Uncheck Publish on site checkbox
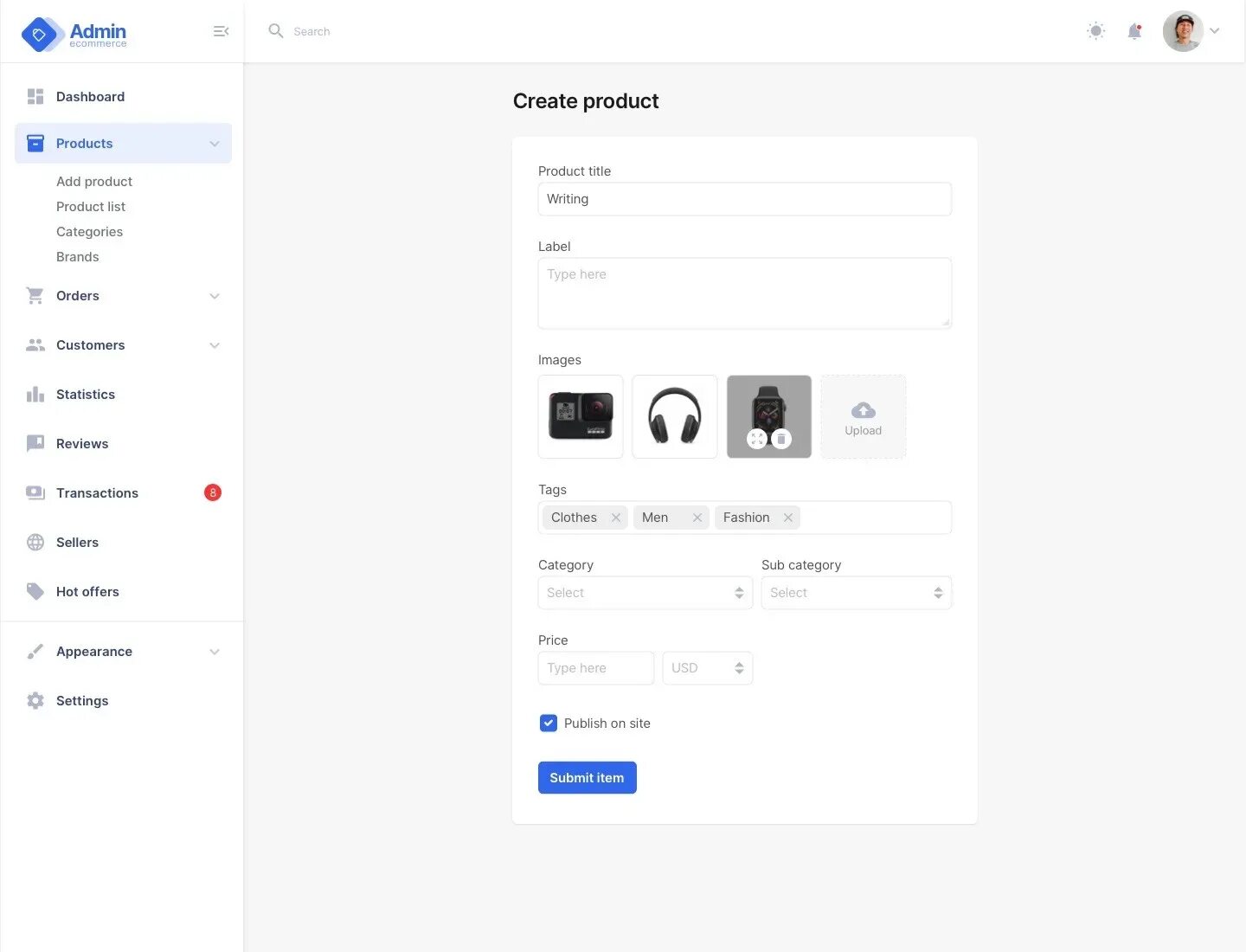Image resolution: width=1246 pixels, height=952 pixels. tap(549, 723)
